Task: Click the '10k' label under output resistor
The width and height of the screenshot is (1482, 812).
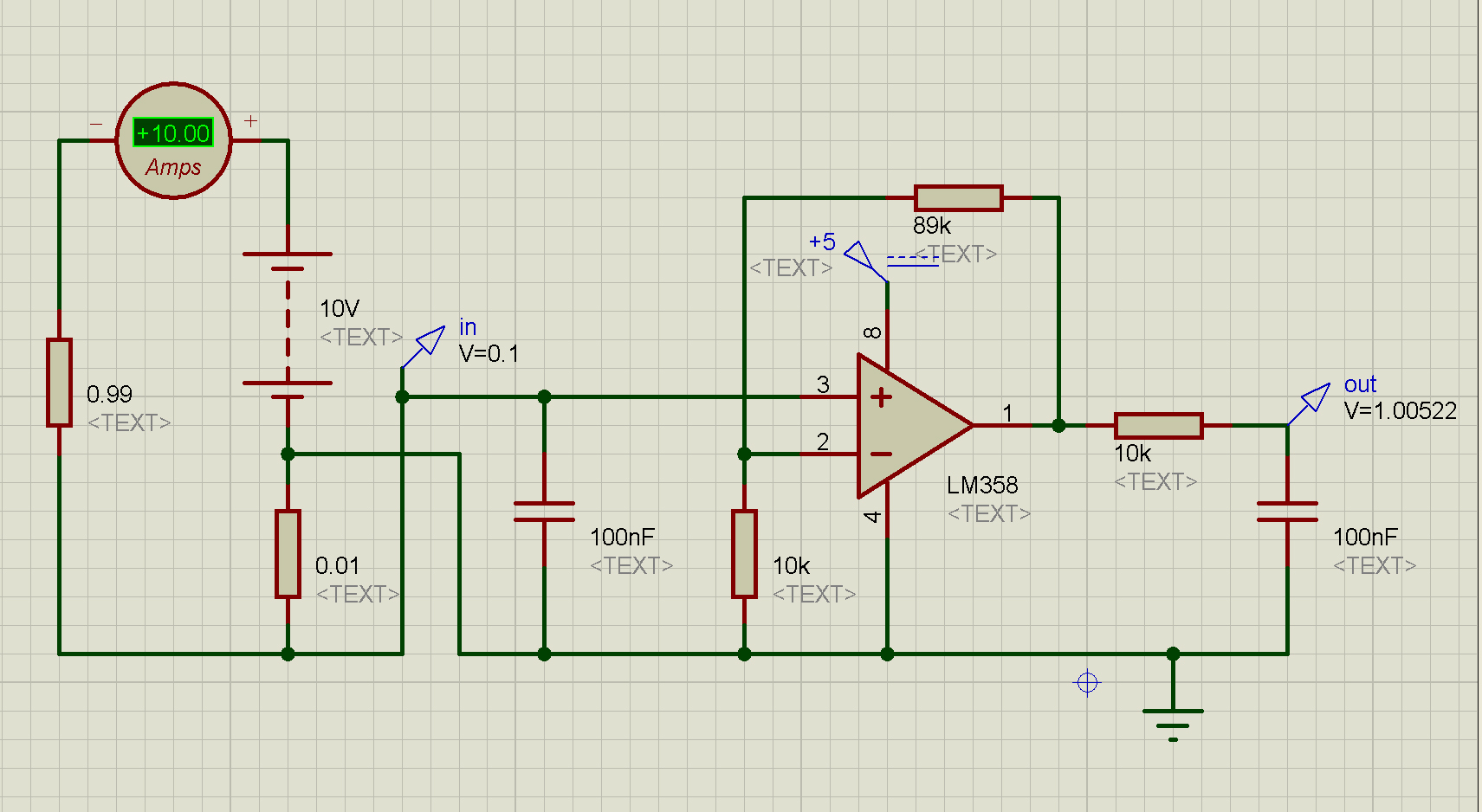Action: pyautogui.click(x=1132, y=454)
